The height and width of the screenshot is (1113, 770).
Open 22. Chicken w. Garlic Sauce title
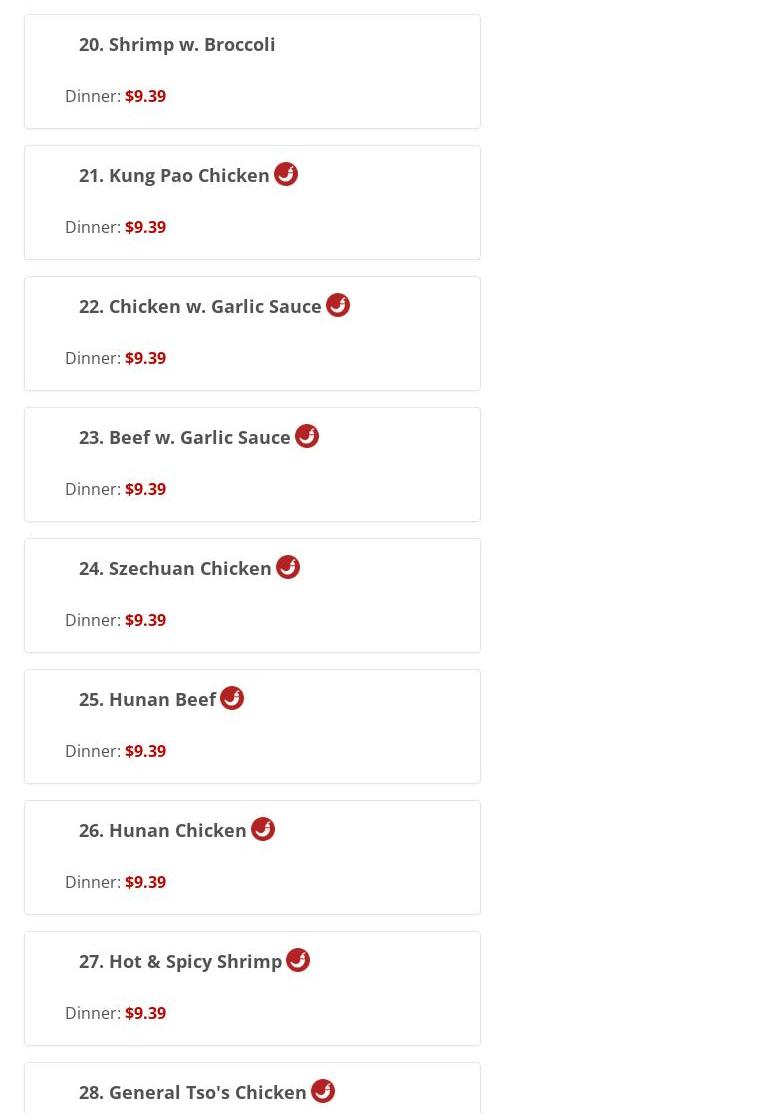pyautogui.click(x=200, y=307)
